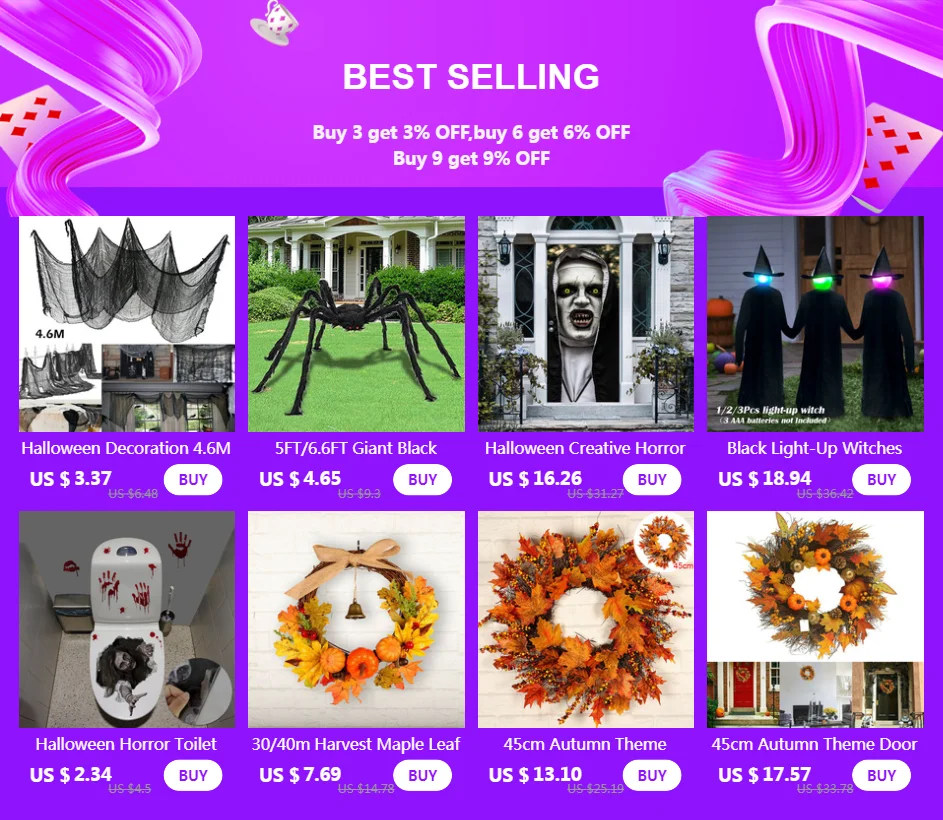Click BUY next to US $17.57
The height and width of the screenshot is (820, 943).
click(x=881, y=775)
